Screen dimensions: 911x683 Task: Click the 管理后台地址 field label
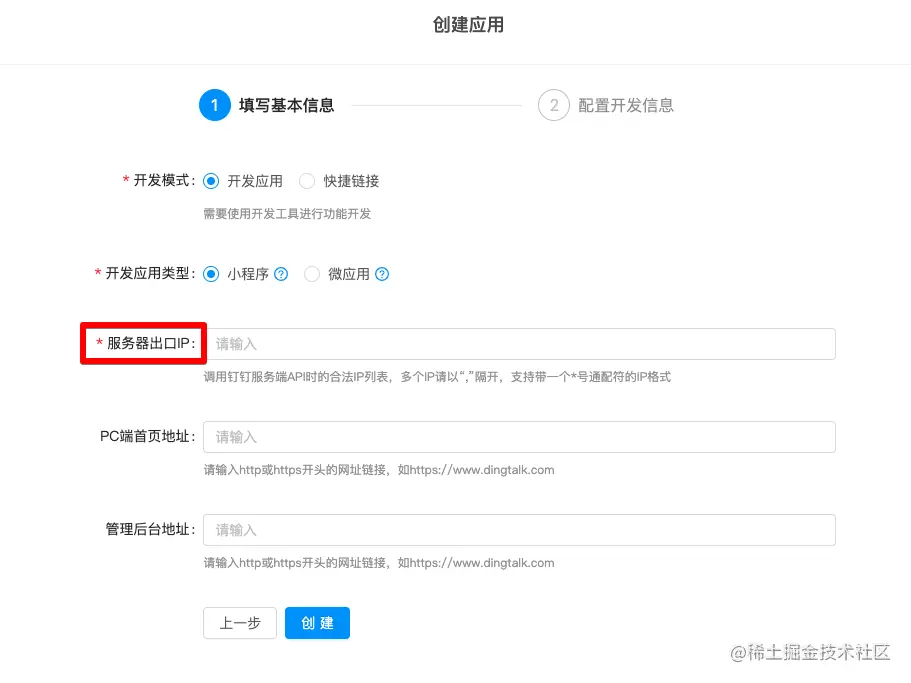150,529
